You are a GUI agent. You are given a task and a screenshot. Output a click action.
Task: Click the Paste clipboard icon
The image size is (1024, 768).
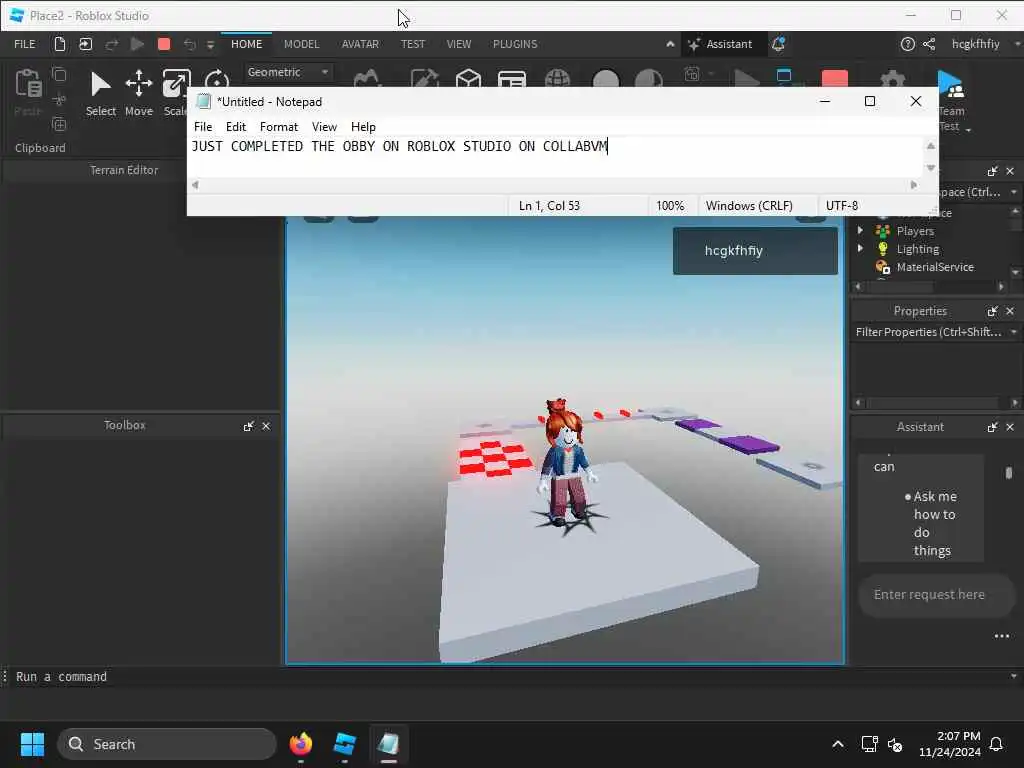point(28,84)
